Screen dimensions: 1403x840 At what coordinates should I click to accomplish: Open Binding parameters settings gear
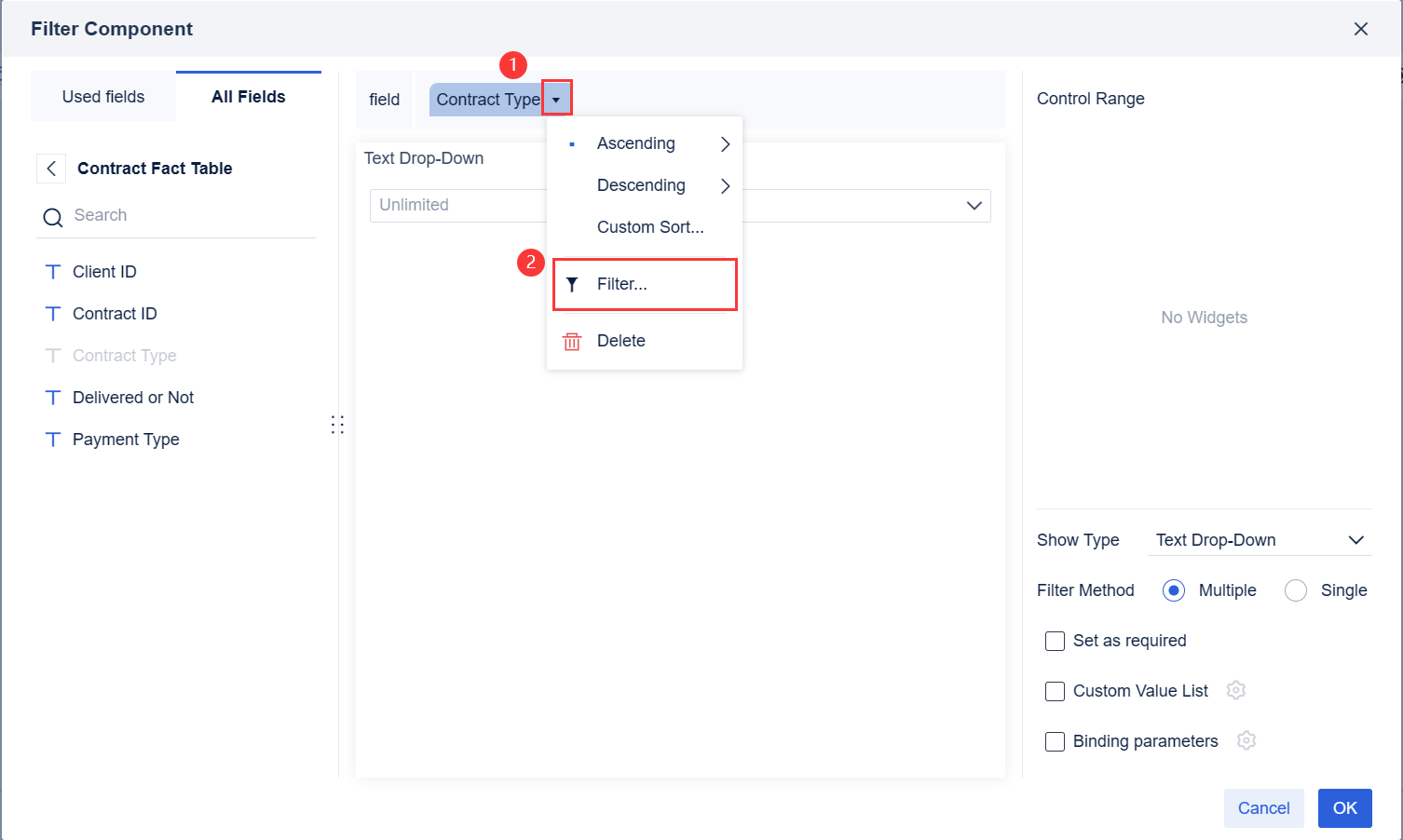point(1246,740)
